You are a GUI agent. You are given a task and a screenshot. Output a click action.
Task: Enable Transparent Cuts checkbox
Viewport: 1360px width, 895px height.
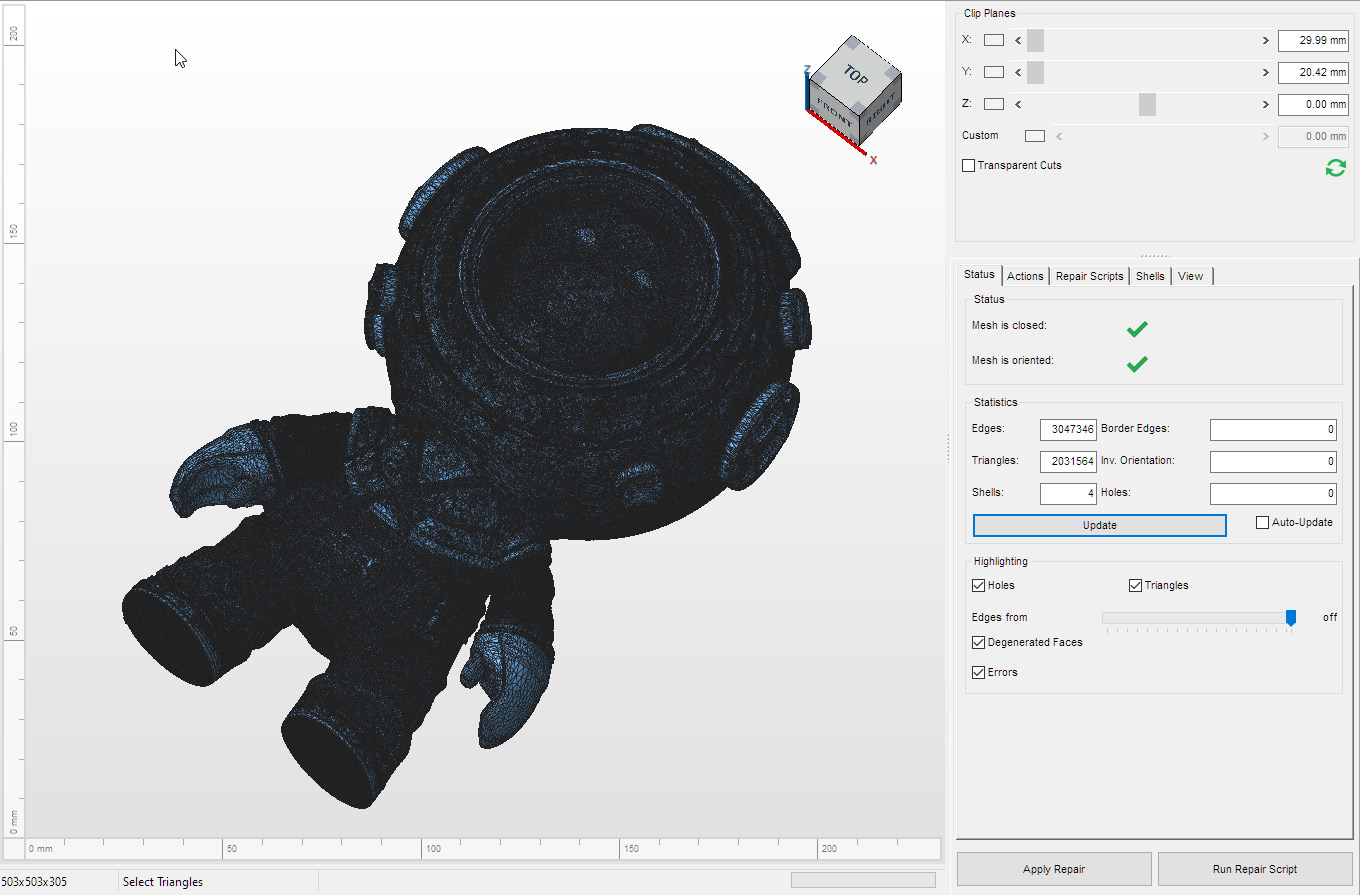click(x=968, y=166)
